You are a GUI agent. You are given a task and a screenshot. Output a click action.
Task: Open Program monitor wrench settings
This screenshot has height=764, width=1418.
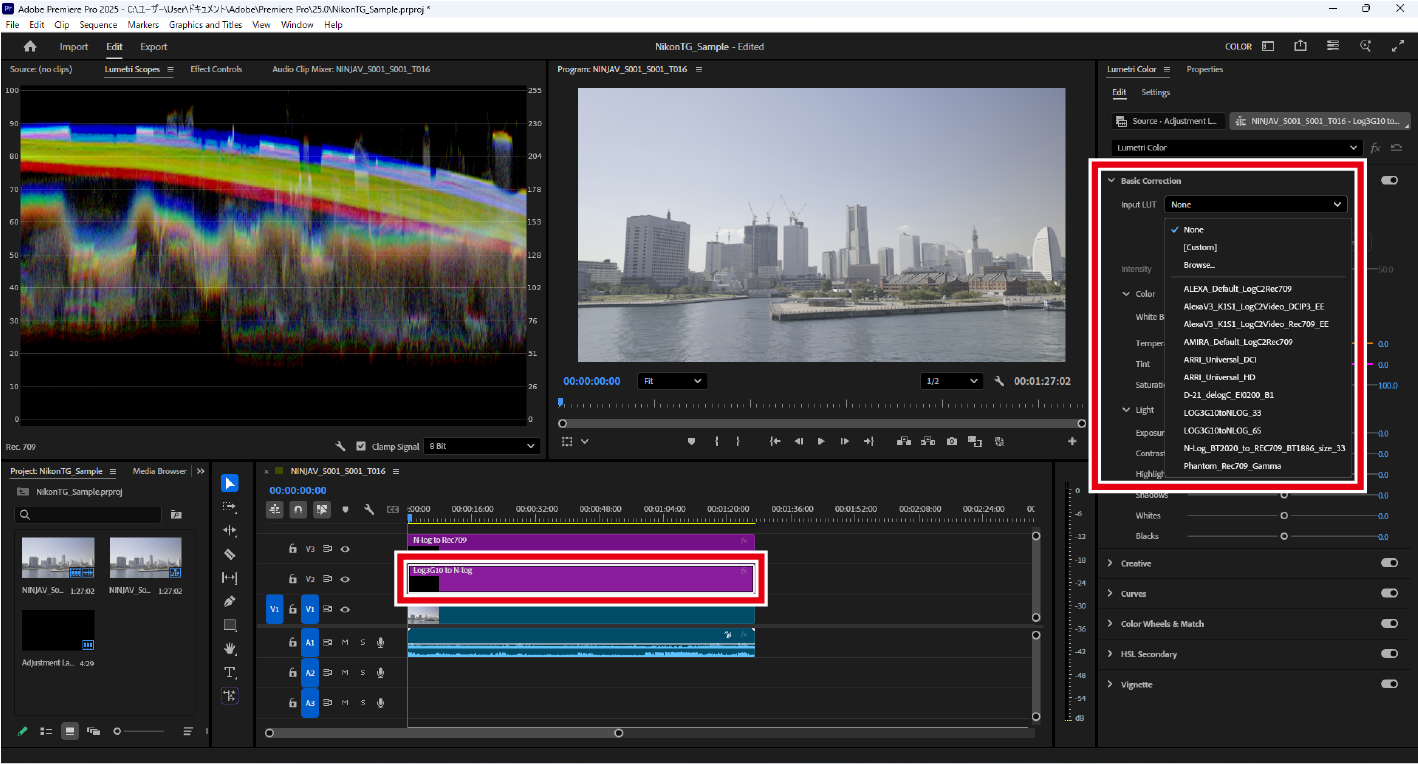coord(999,381)
